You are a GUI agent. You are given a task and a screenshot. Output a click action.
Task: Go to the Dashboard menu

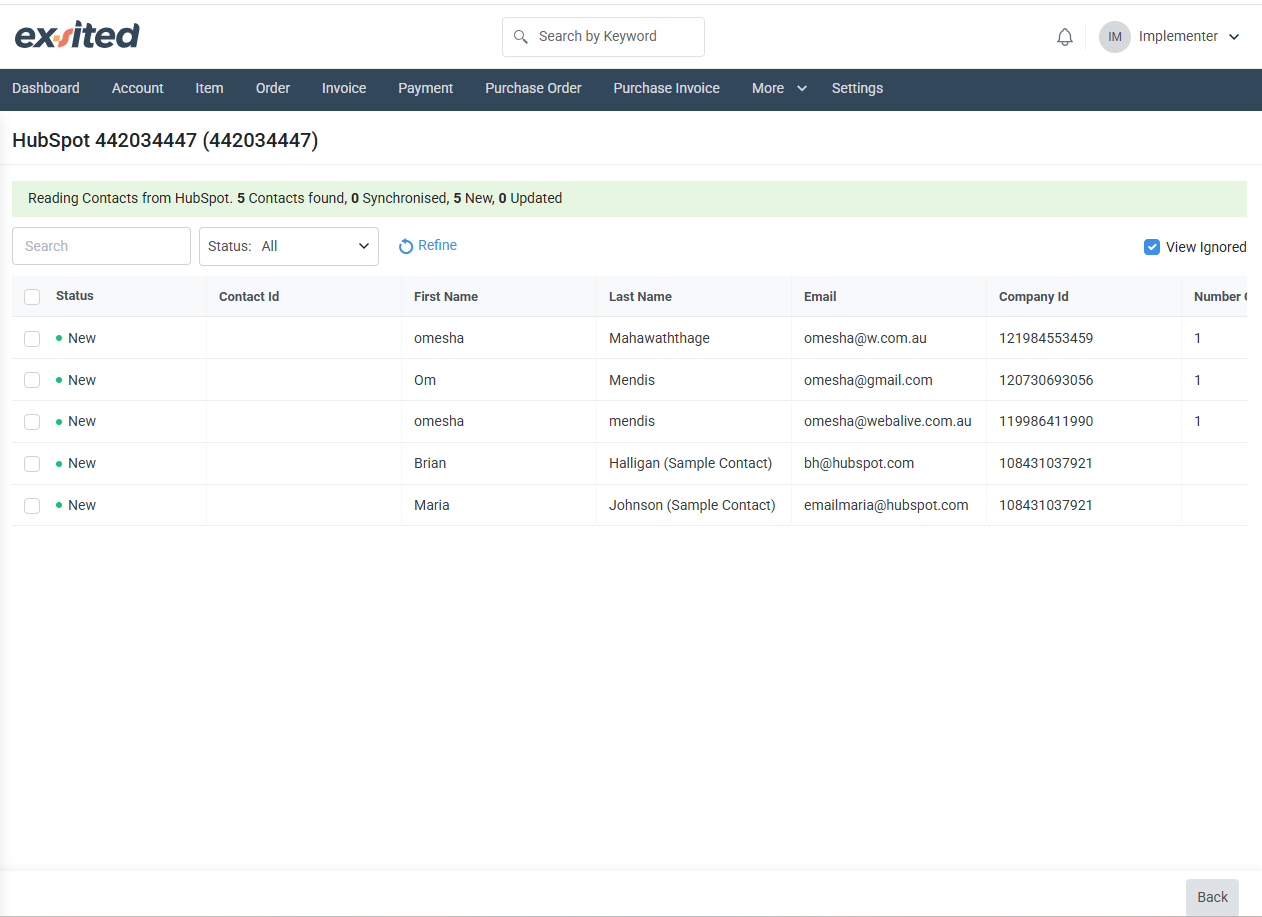click(46, 88)
